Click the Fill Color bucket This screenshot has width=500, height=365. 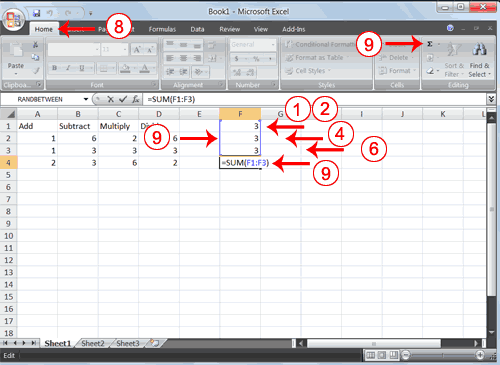pos(125,68)
